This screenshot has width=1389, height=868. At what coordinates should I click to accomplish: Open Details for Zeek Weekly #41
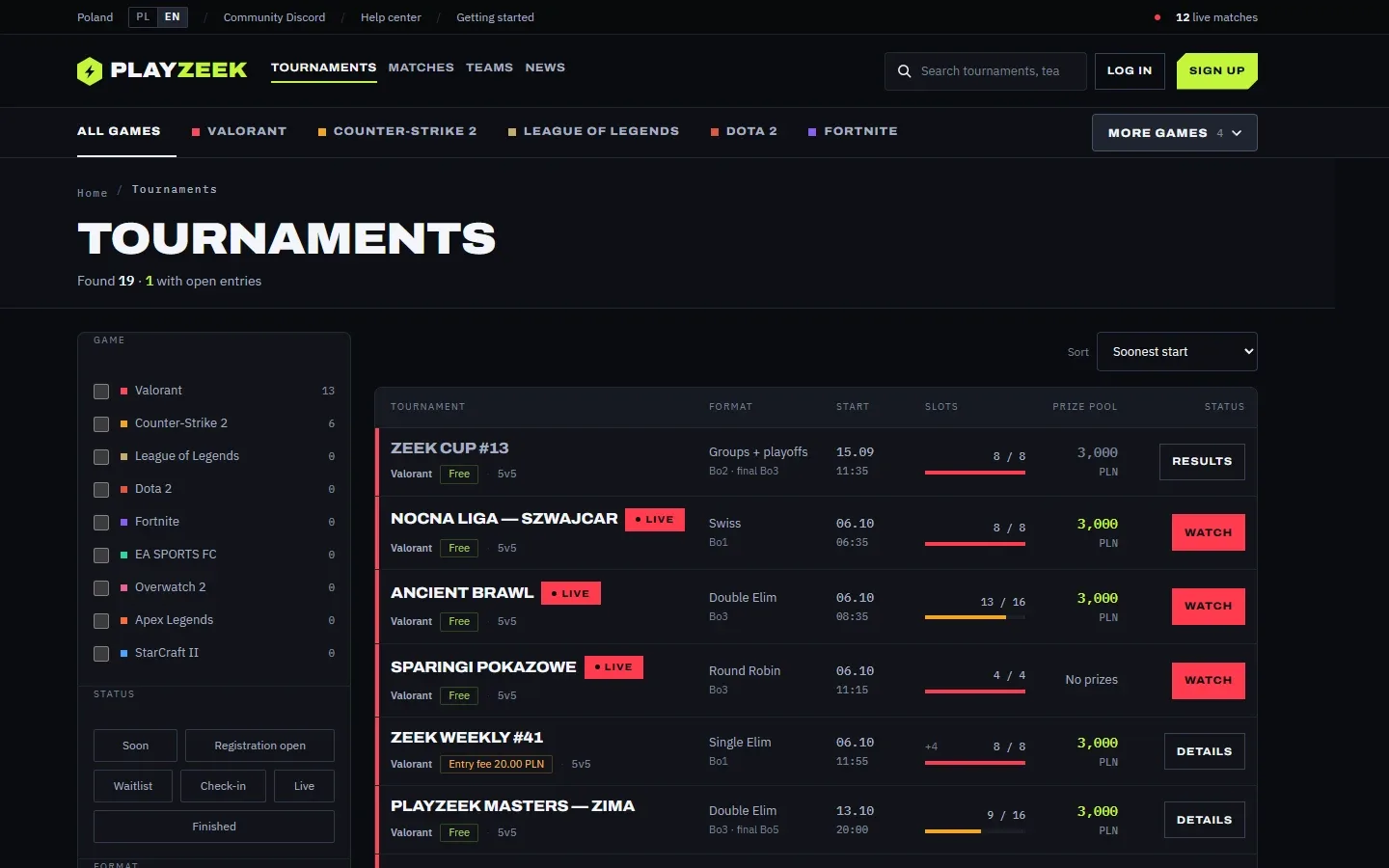point(1205,752)
